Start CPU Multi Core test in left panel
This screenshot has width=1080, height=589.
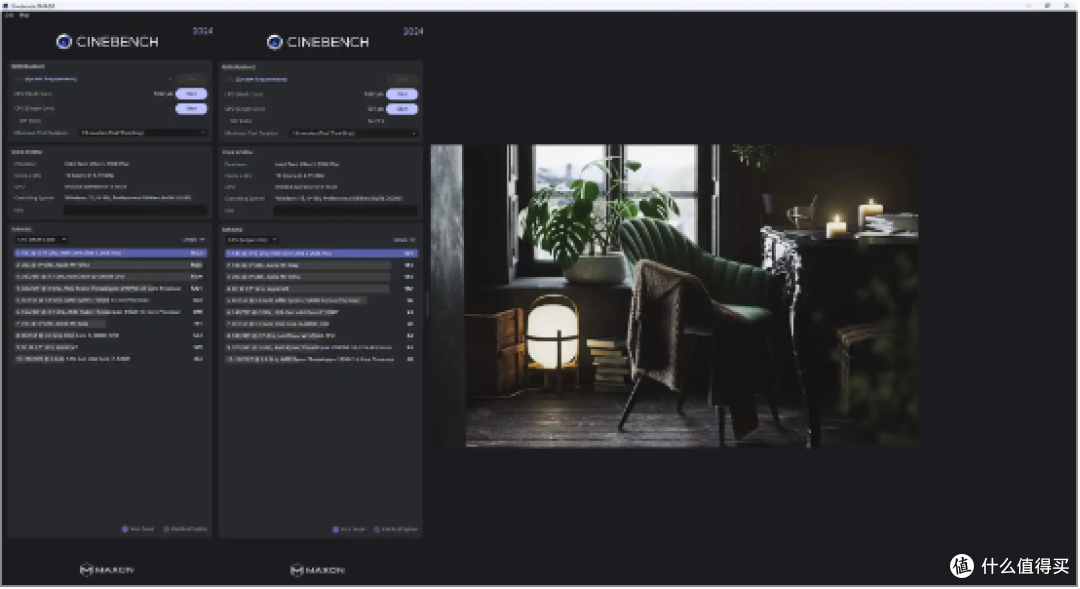tap(191, 94)
